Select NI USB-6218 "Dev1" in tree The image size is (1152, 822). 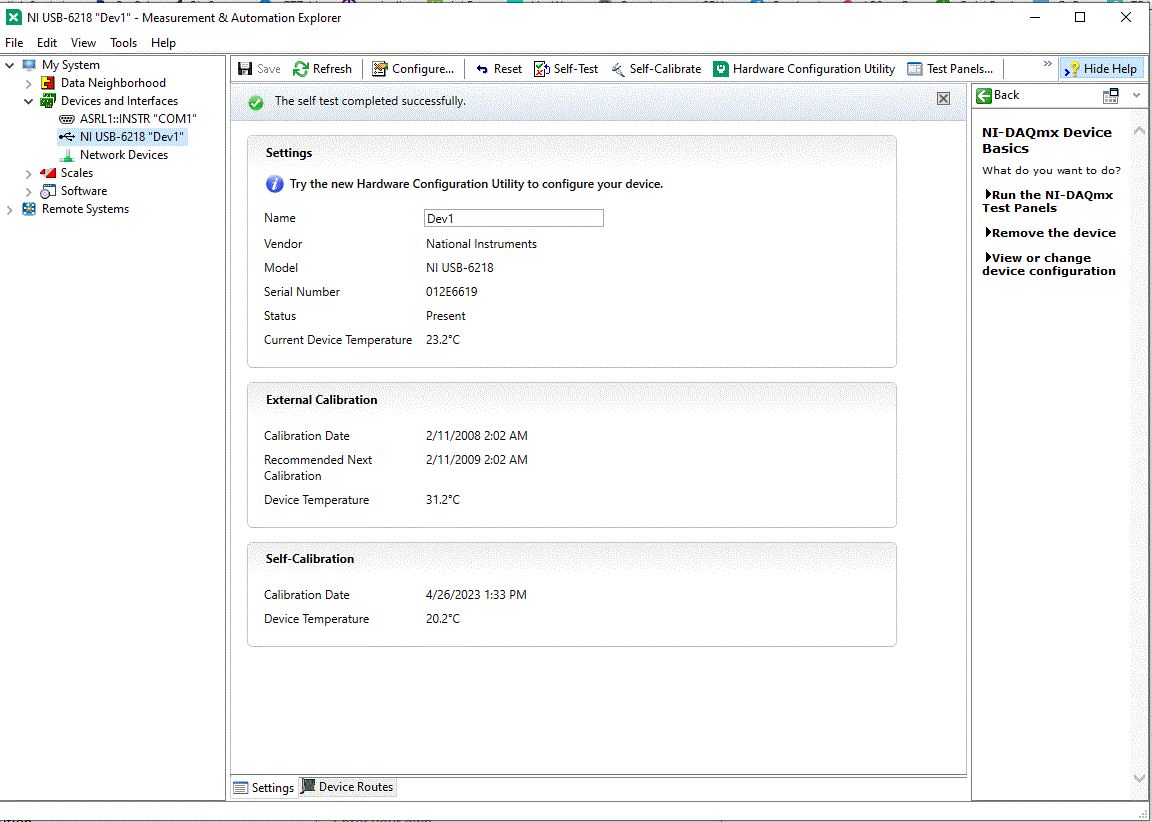[x=132, y=137]
